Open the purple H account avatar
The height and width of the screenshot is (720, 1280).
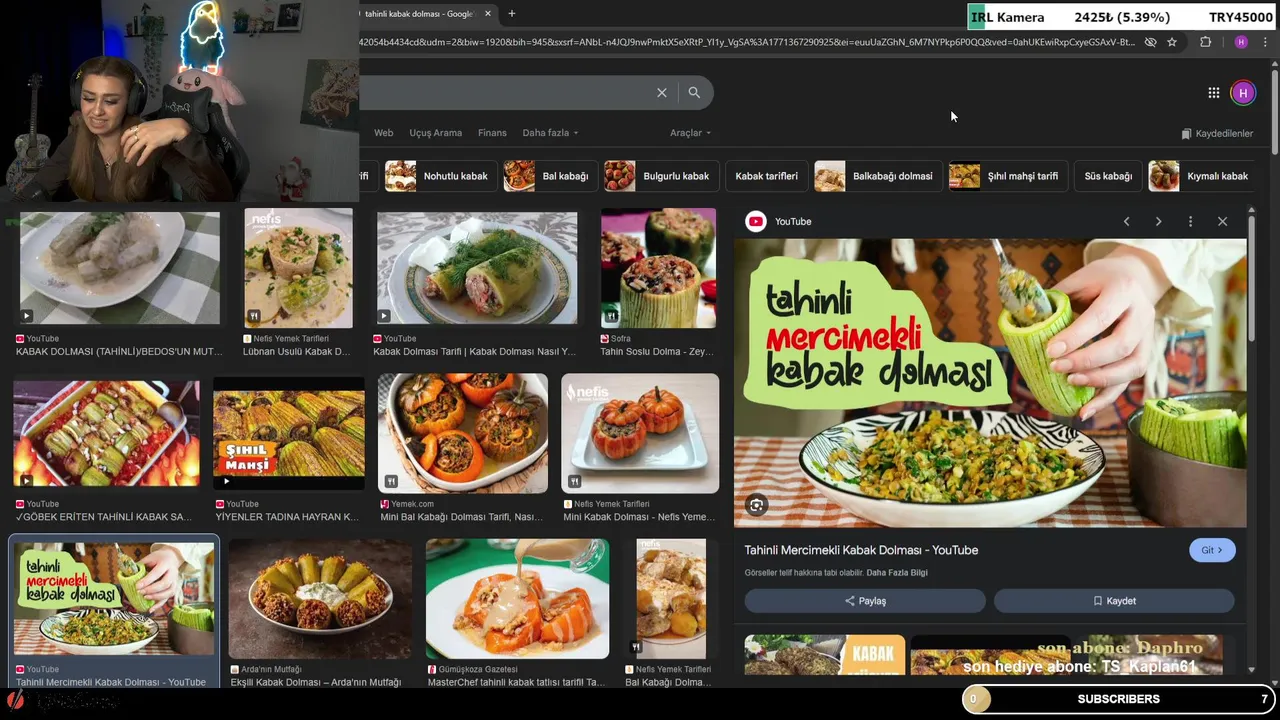click(1243, 93)
